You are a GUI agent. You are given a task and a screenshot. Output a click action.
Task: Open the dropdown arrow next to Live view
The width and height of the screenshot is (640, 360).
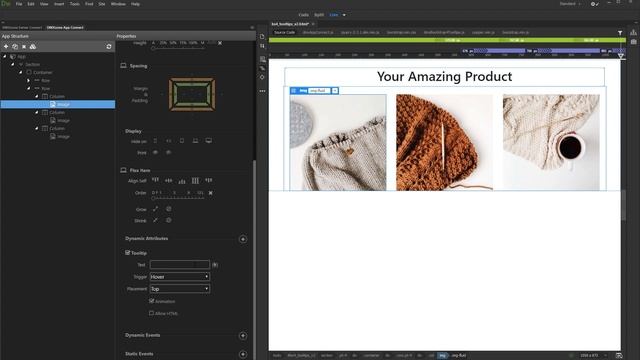pyautogui.click(x=344, y=15)
